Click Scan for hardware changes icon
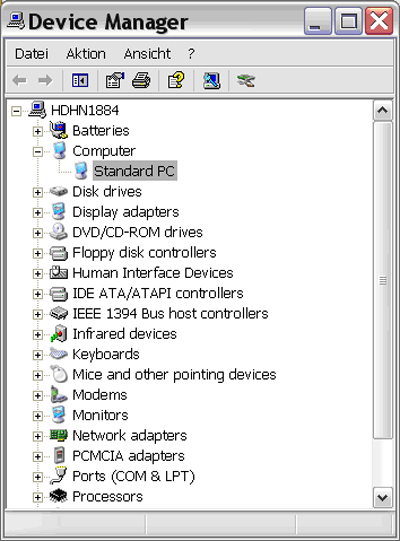 coord(211,81)
